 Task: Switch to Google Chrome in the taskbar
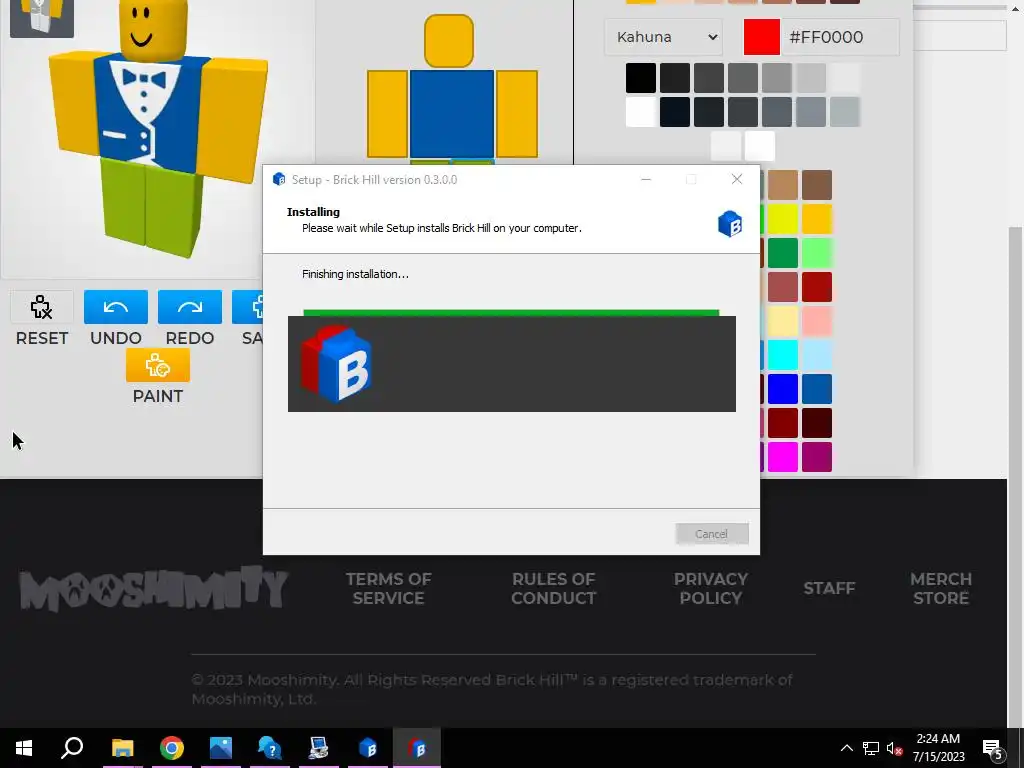pyautogui.click(x=172, y=748)
